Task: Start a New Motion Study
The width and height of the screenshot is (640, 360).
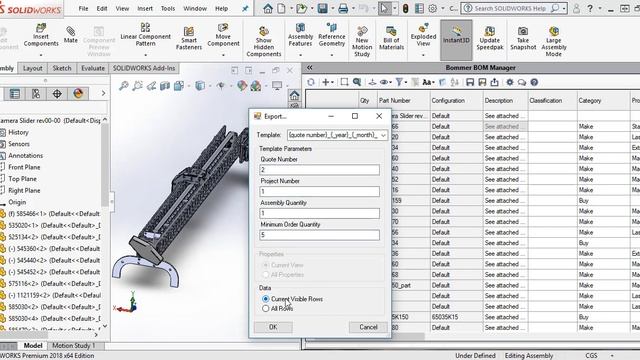Action: [362, 41]
